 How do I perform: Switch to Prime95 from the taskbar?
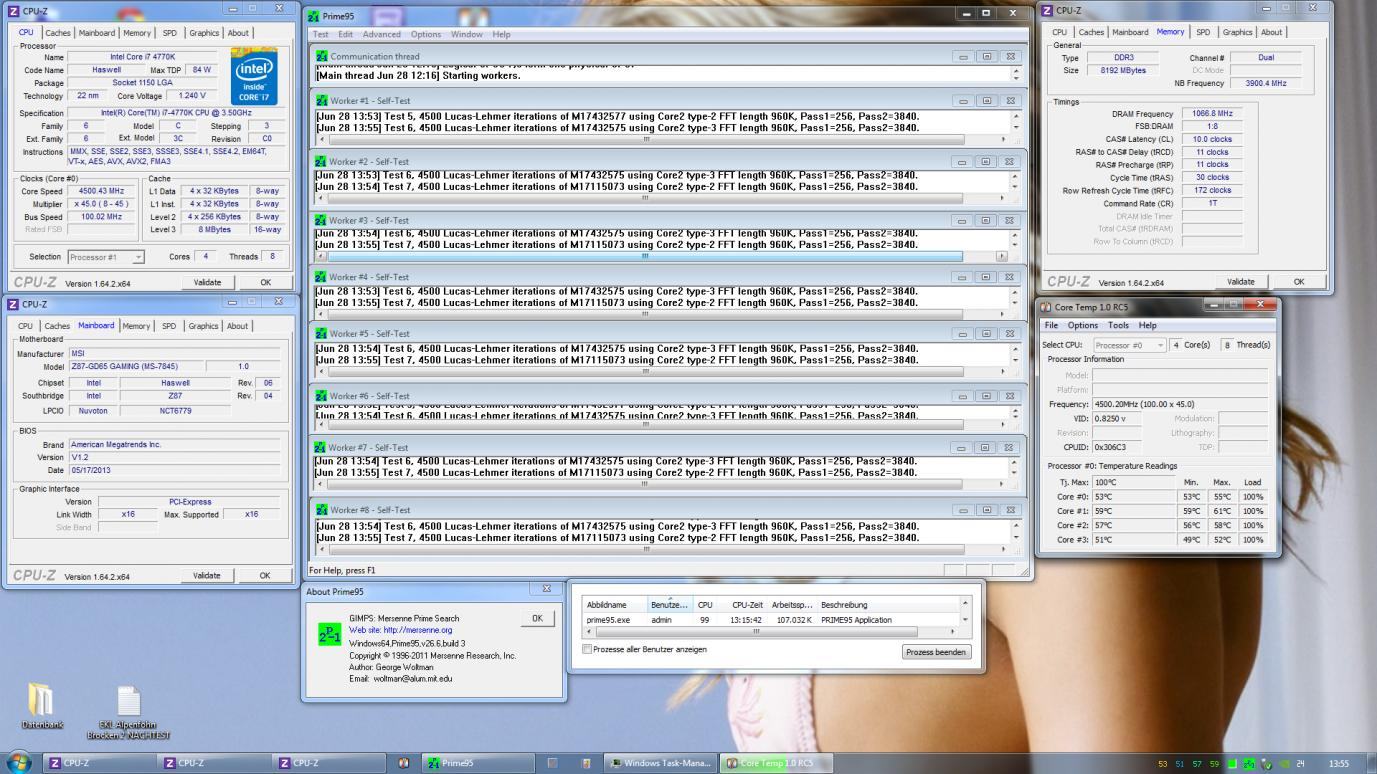[x=476, y=763]
